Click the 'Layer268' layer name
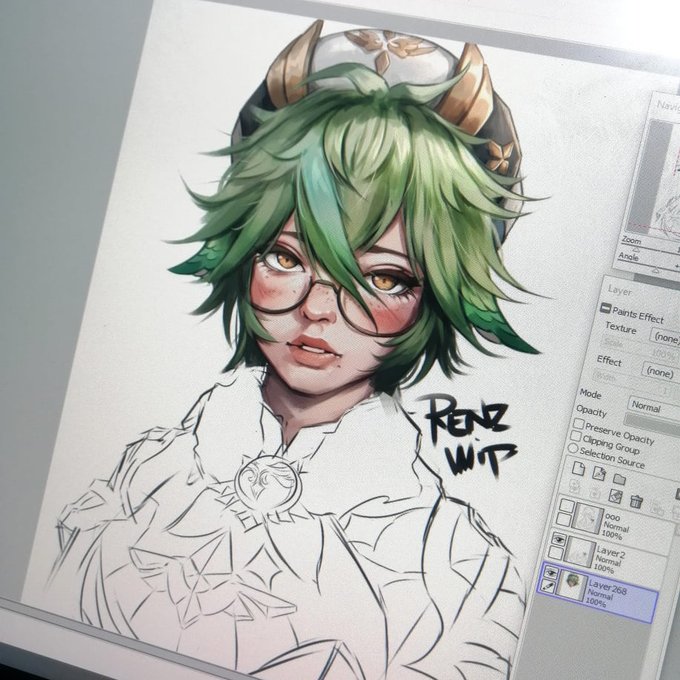 coord(608,588)
